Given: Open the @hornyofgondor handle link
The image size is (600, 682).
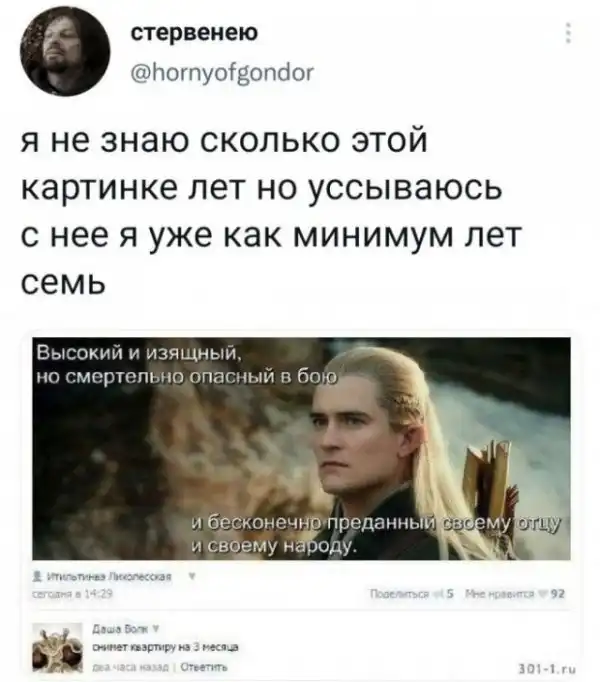Looking at the screenshot, I should click(222, 73).
